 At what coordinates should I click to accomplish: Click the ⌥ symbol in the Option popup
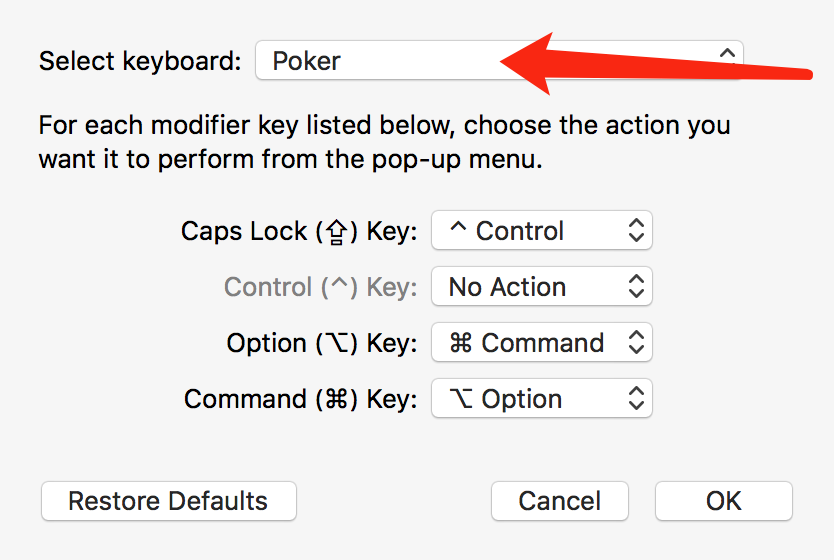pos(461,399)
